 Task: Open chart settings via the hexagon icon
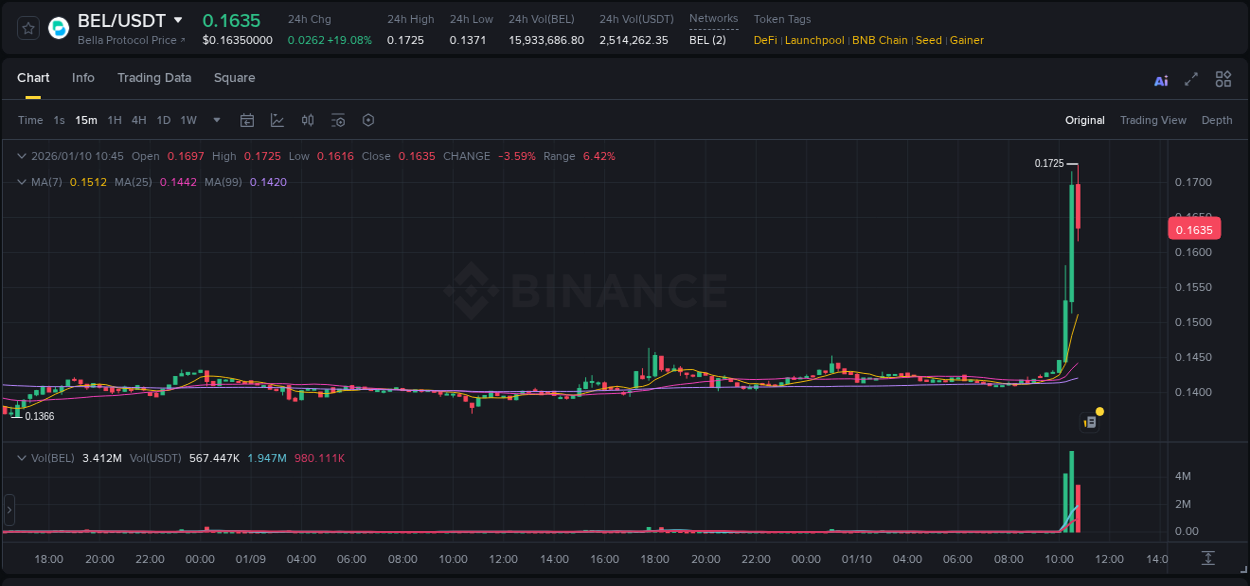[368, 120]
